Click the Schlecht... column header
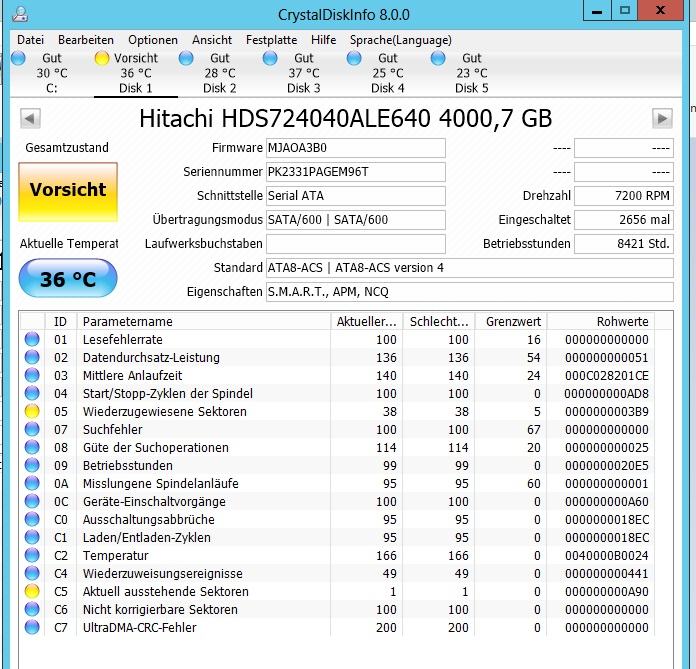 coord(439,321)
